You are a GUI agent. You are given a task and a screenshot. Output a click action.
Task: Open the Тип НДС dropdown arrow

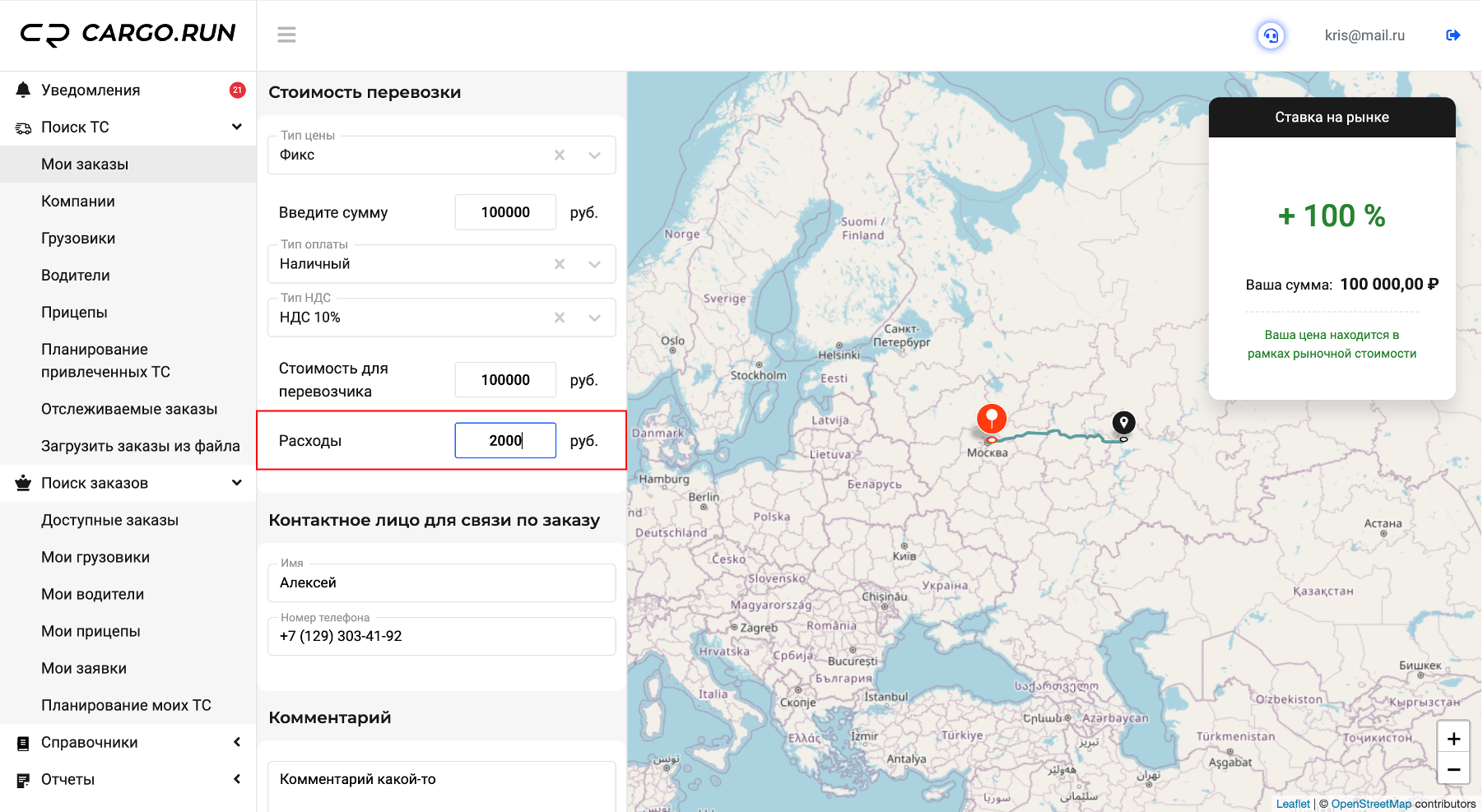coord(595,318)
